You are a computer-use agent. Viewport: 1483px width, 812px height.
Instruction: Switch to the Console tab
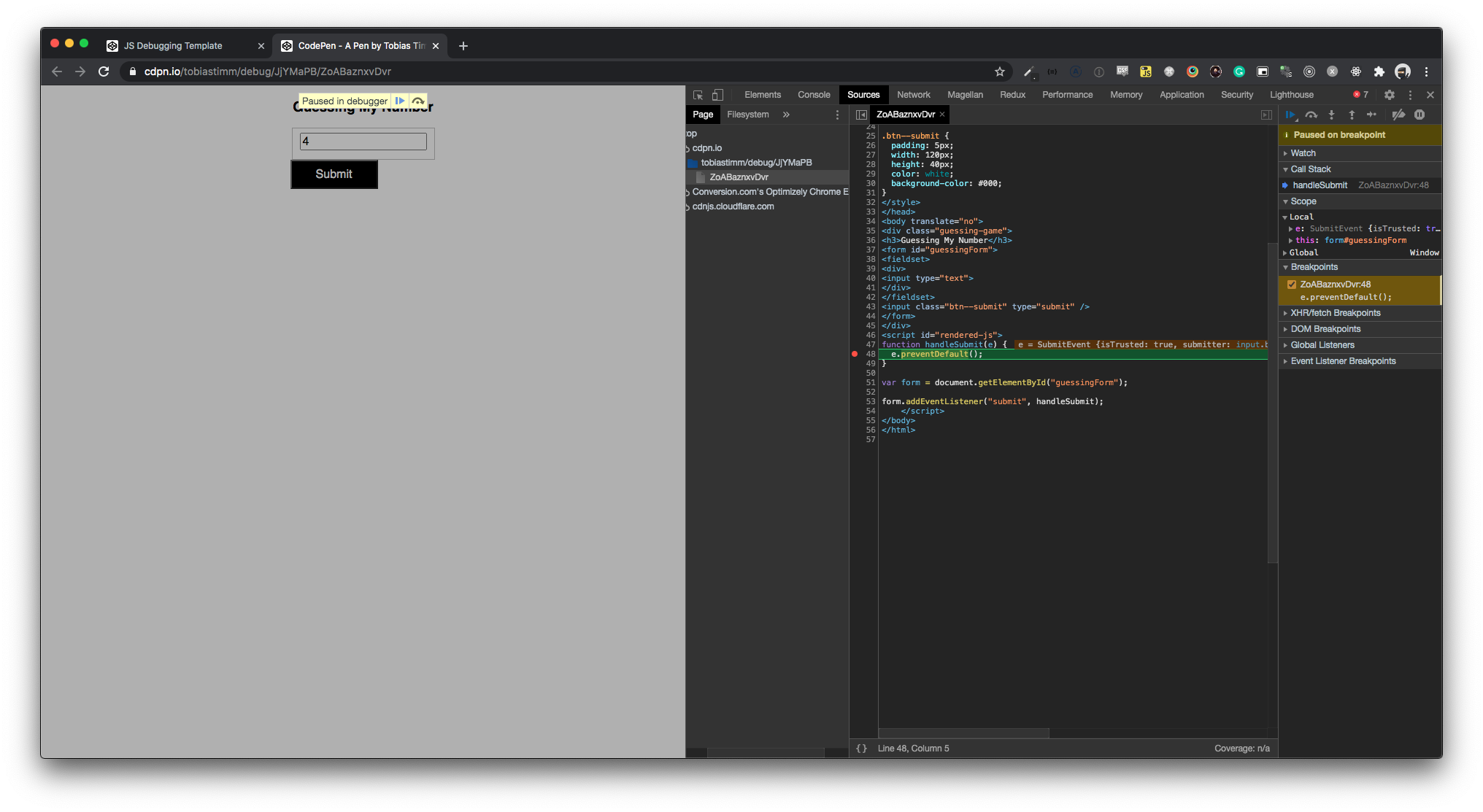(x=814, y=95)
